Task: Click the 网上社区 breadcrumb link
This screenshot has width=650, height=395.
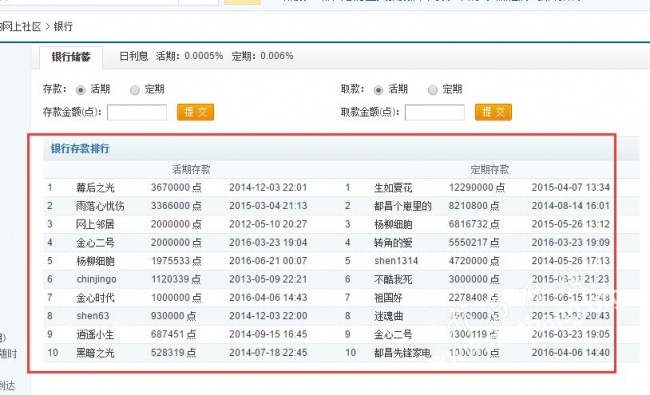Action: coord(21,27)
